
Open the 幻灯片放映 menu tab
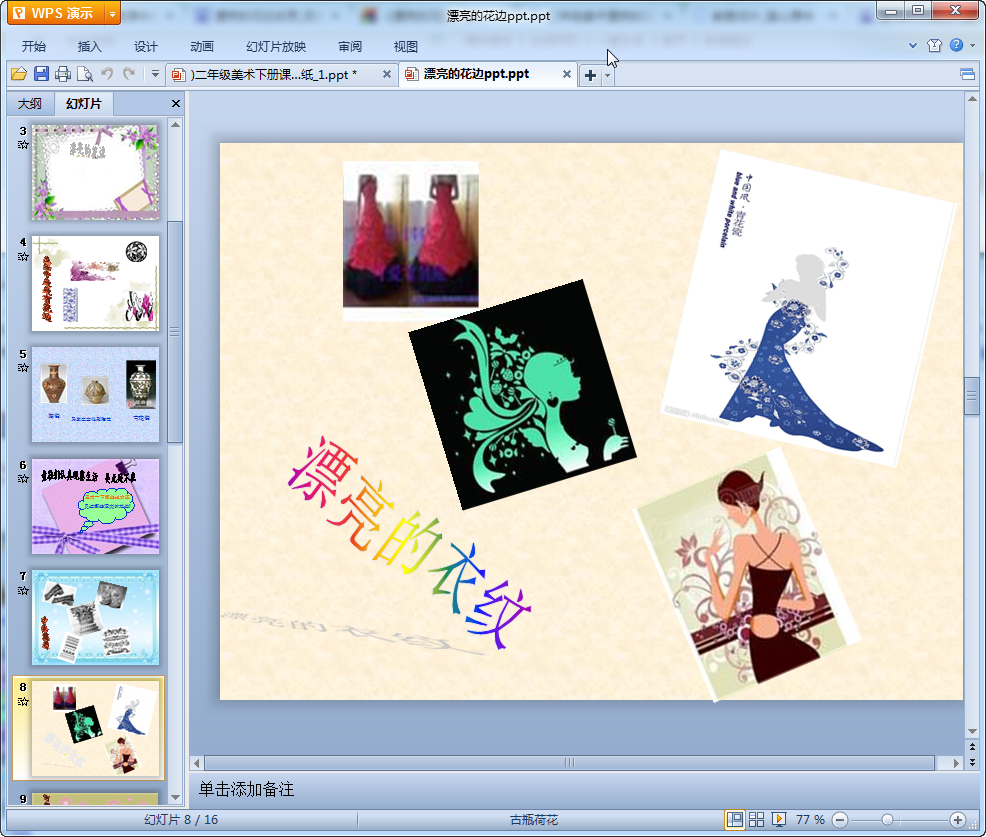click(x=276, y=47)
